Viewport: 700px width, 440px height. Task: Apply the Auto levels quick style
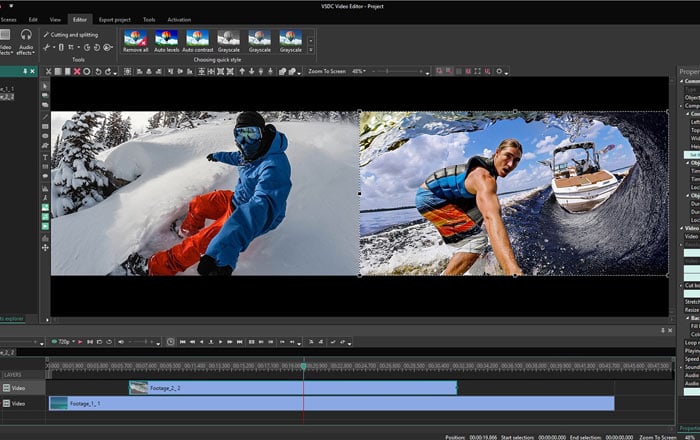pyautogui.click(x=167, y=42)
